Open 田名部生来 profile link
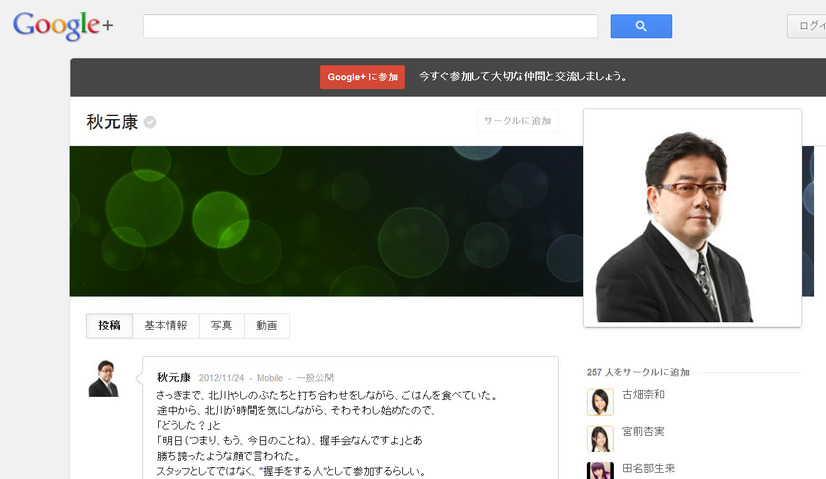Image resolution: width=826 pixels, height=479 pixels. tap(648, 468)
